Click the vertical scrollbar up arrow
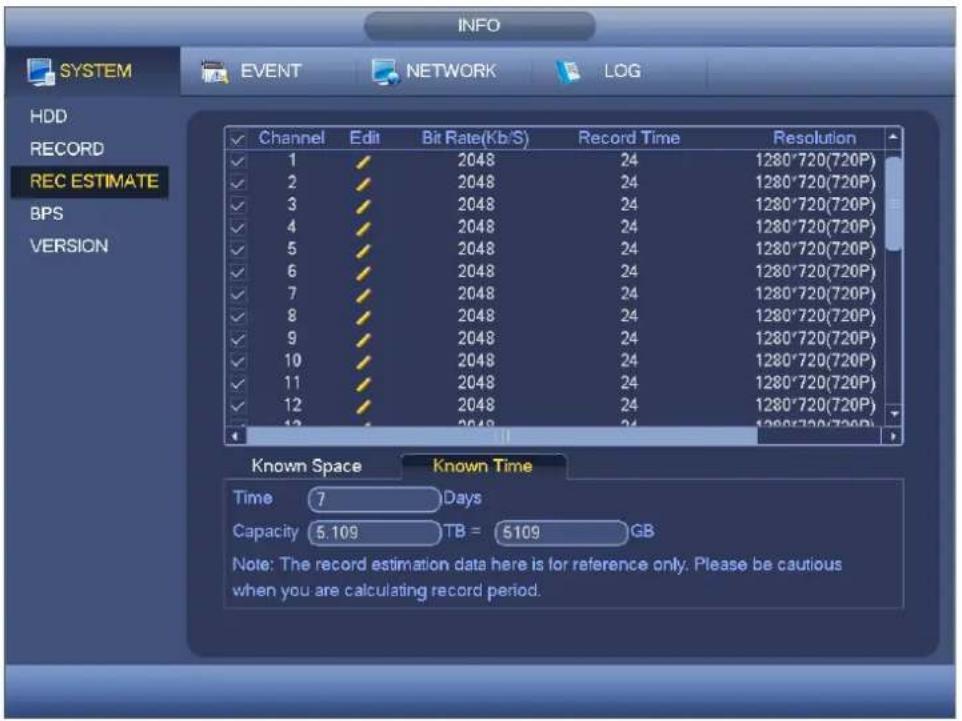The width and height of the screenshot is (962, 721). click(x=893, y=137)
